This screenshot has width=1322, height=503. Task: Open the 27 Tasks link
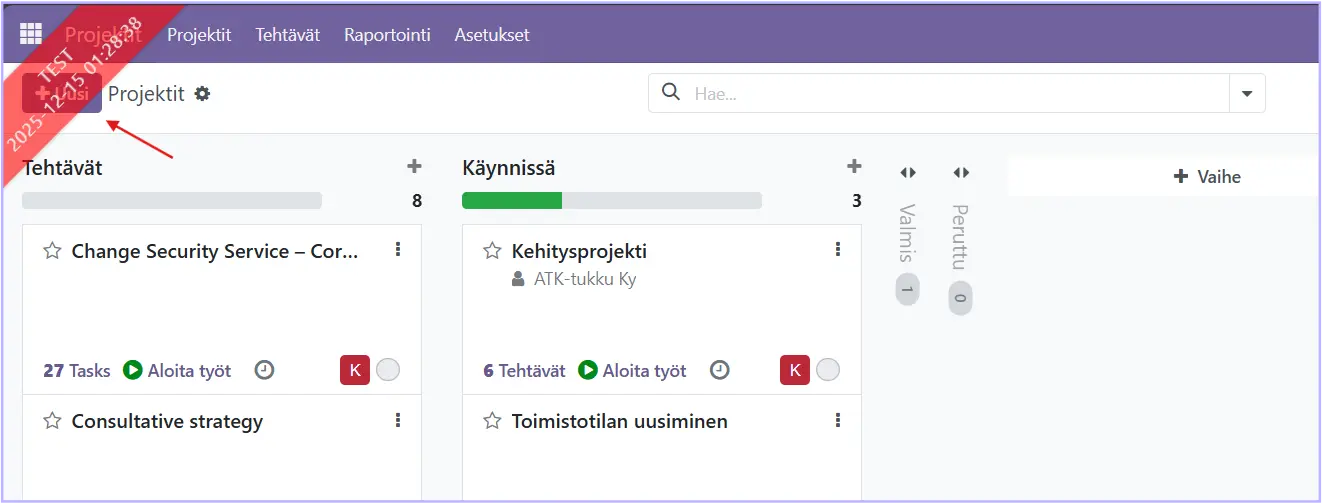point(77,371)
